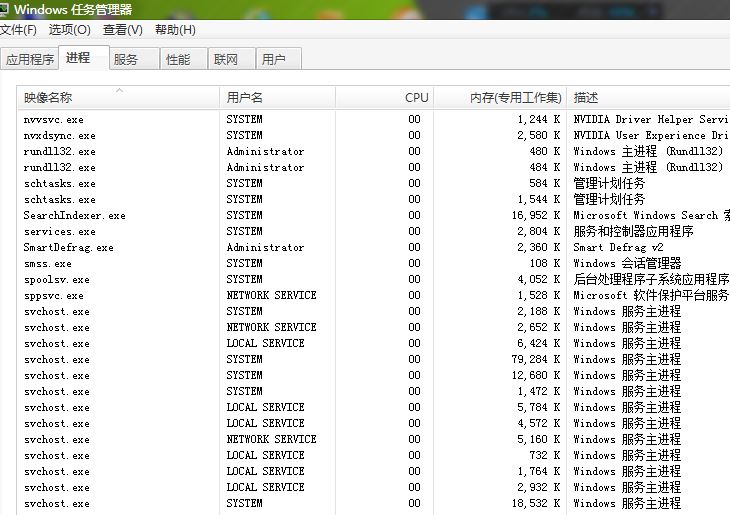This screenshot has height=515, width=730.
Task: Select the SmartDefrag.exe process
Action: (x=69, y=247)
